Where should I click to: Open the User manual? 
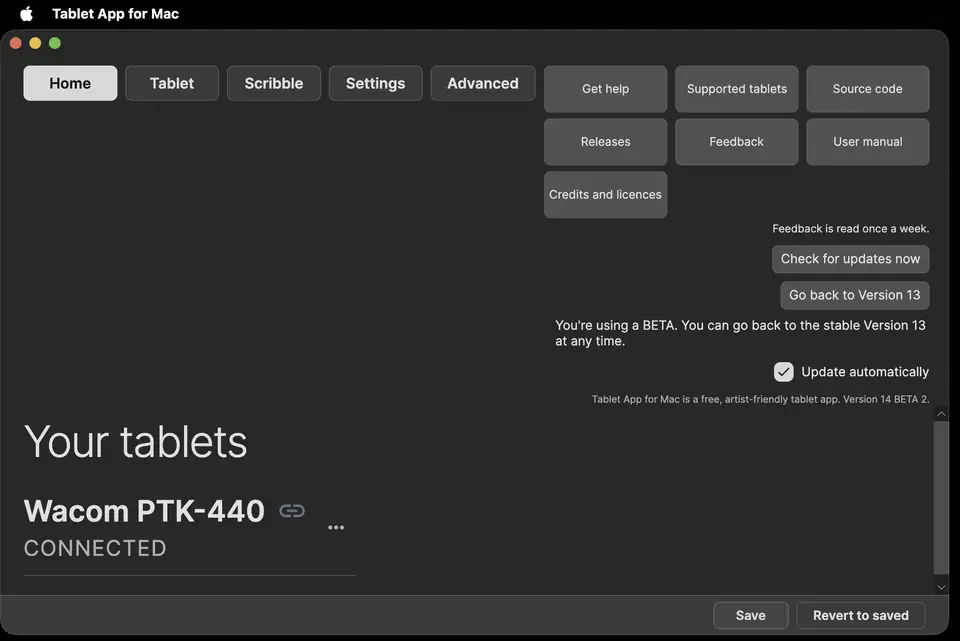(x=868, y=141)
